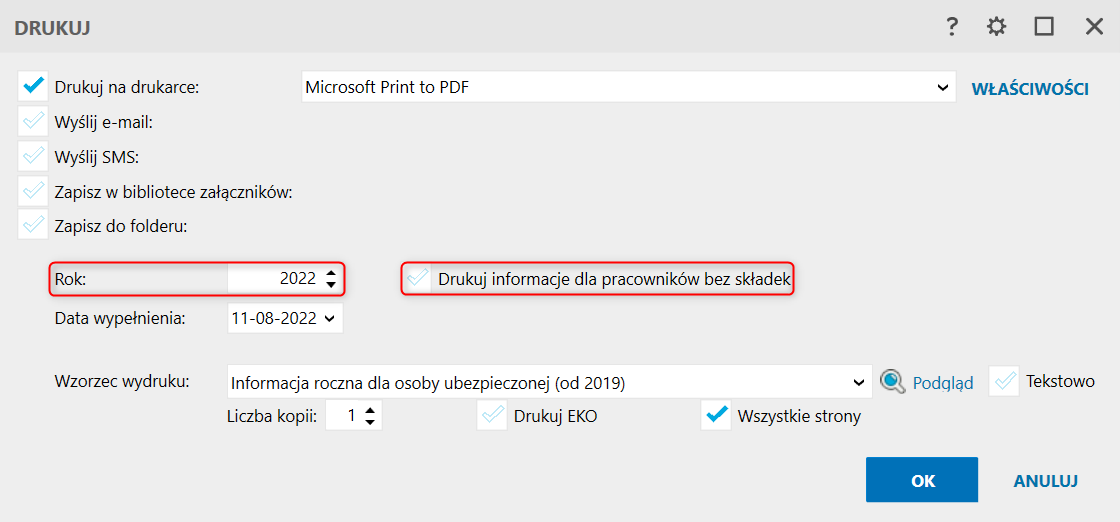Decrease Liczba kopii count
Image resolution: width=1120 pixels, height=522 pixels.
point(369,422)
